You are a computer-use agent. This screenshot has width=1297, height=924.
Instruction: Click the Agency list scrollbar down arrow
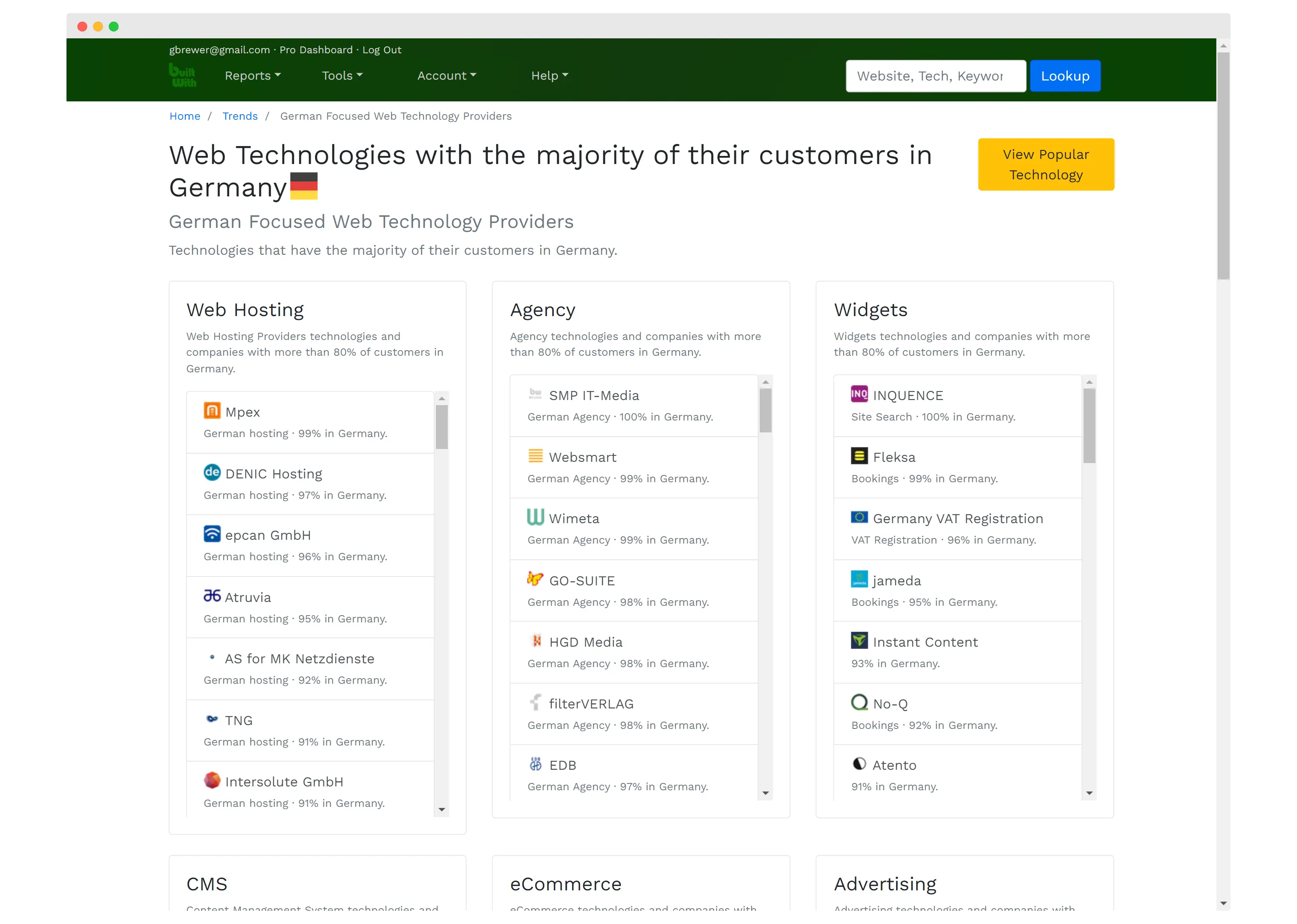765,793
